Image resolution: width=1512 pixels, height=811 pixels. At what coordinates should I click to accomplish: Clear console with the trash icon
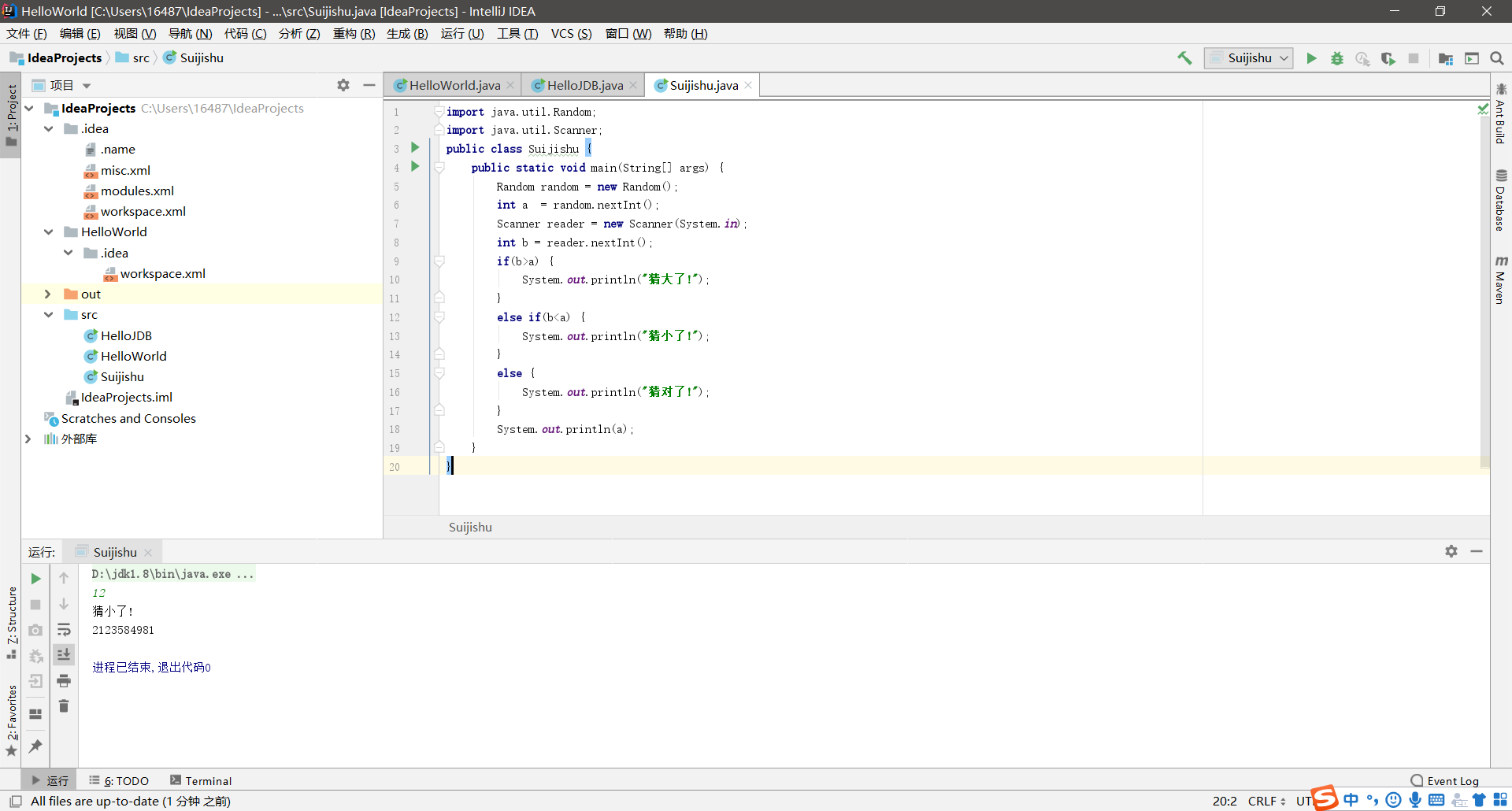pyautogui.click(x=64, y=706)
